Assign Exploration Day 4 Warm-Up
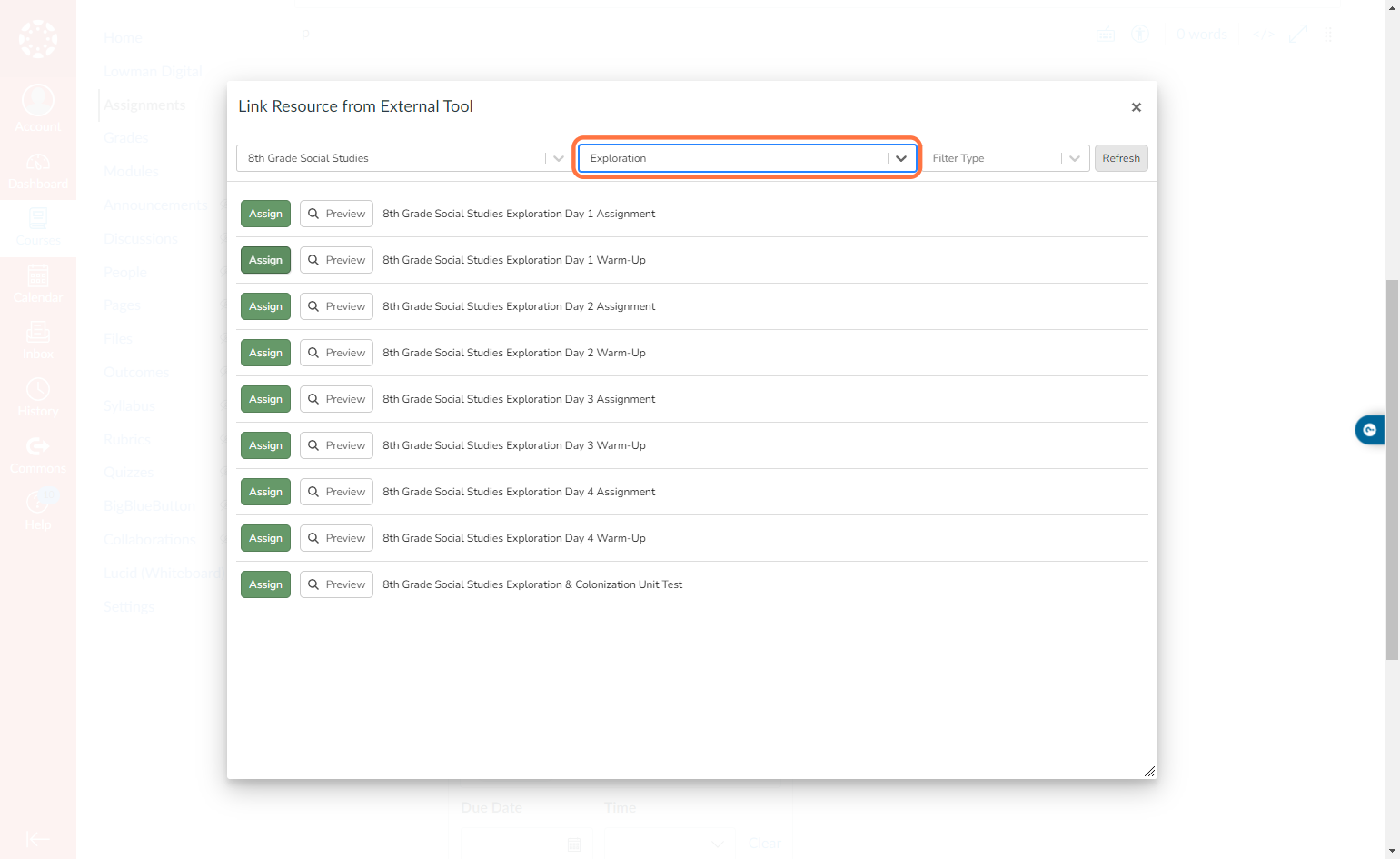The height and width of the screenshot is (859, 1400). click(265, 538)
